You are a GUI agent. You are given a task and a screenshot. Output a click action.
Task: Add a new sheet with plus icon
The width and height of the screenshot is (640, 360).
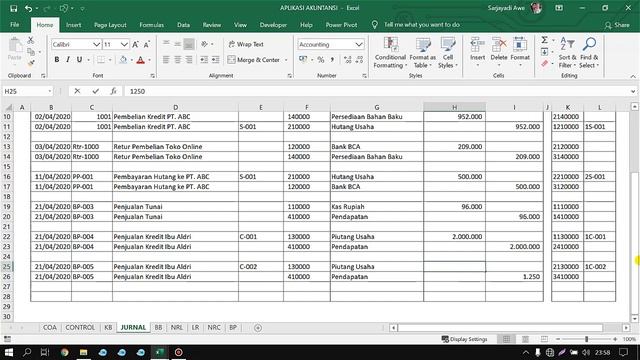point(258,328)
